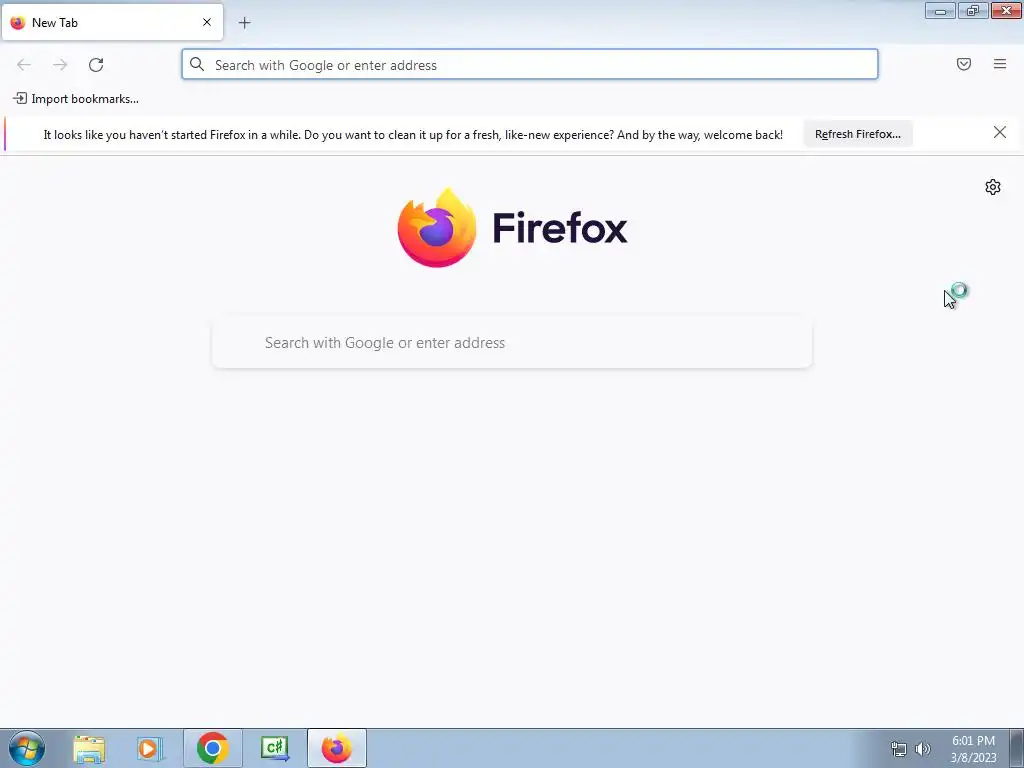Open the new tab personalize gear settings
The width and height of the screenshot is (1024, 768).
(993, 187)
